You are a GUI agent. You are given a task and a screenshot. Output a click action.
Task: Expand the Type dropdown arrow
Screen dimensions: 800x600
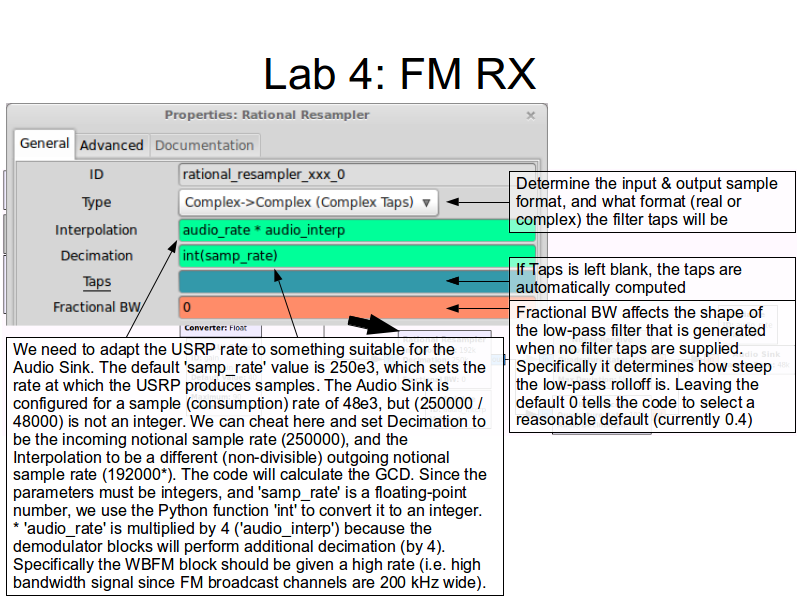(427, 202)
